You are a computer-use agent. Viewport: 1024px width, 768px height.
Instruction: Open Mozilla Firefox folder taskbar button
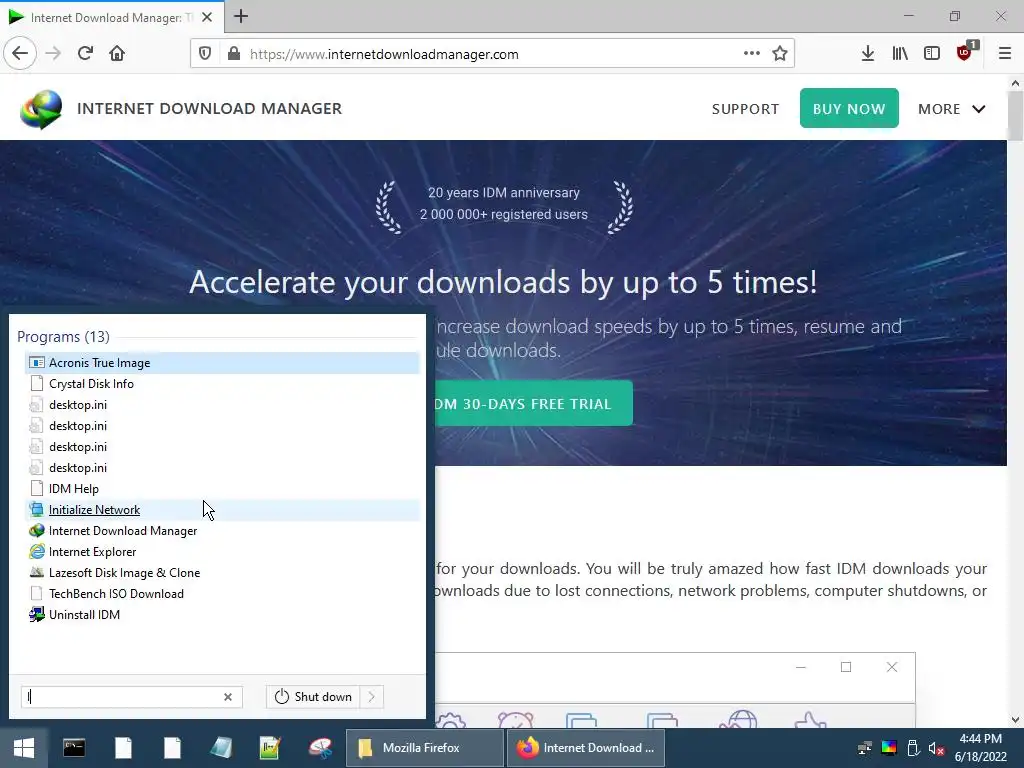tap(424, 748)
